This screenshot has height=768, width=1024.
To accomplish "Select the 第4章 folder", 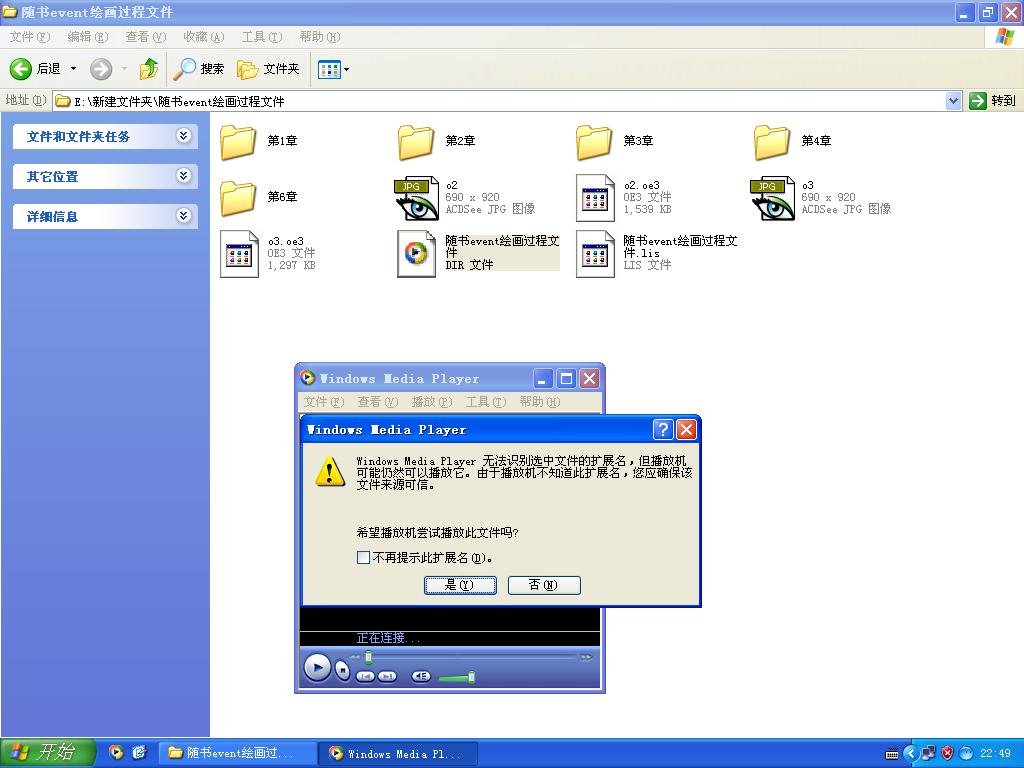I will 793,141.
